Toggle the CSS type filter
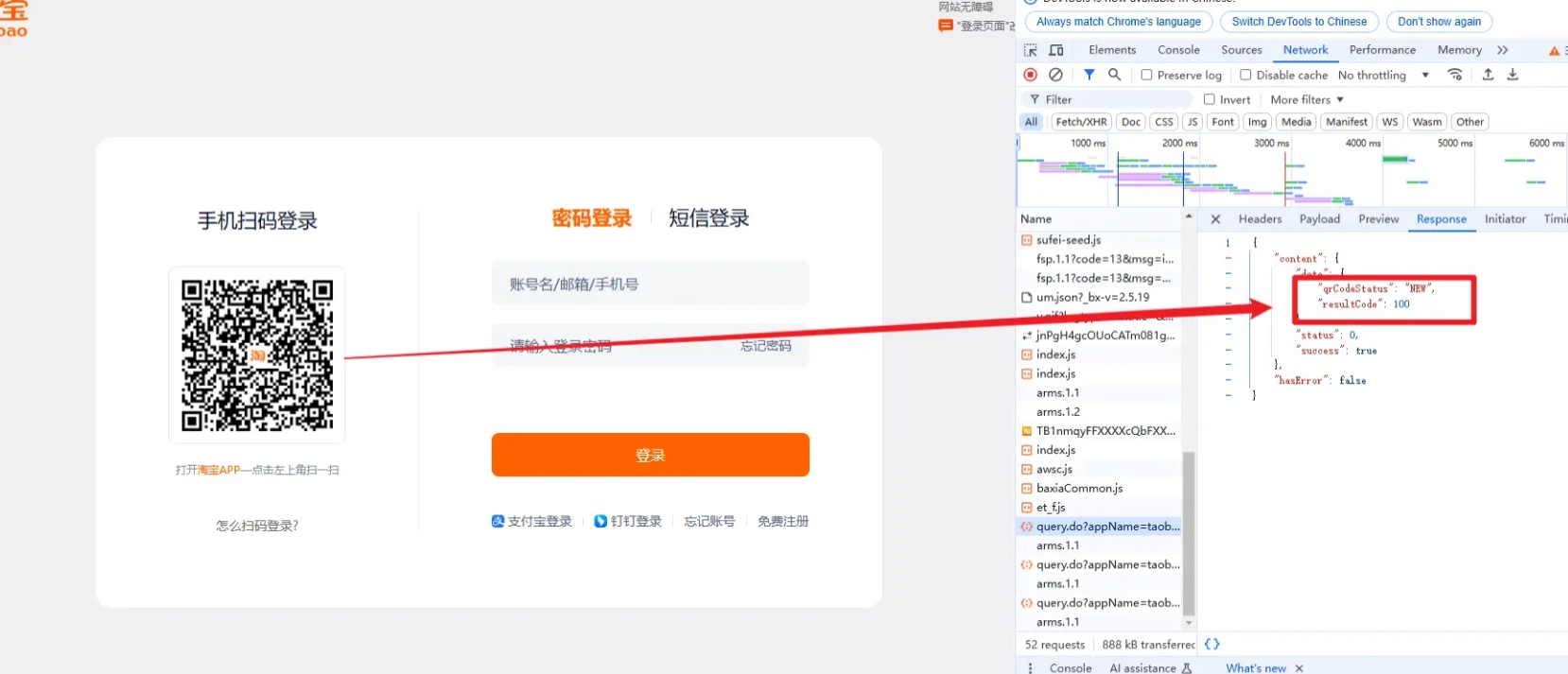The image size is (1568, 674). (x=1164, y=122)
